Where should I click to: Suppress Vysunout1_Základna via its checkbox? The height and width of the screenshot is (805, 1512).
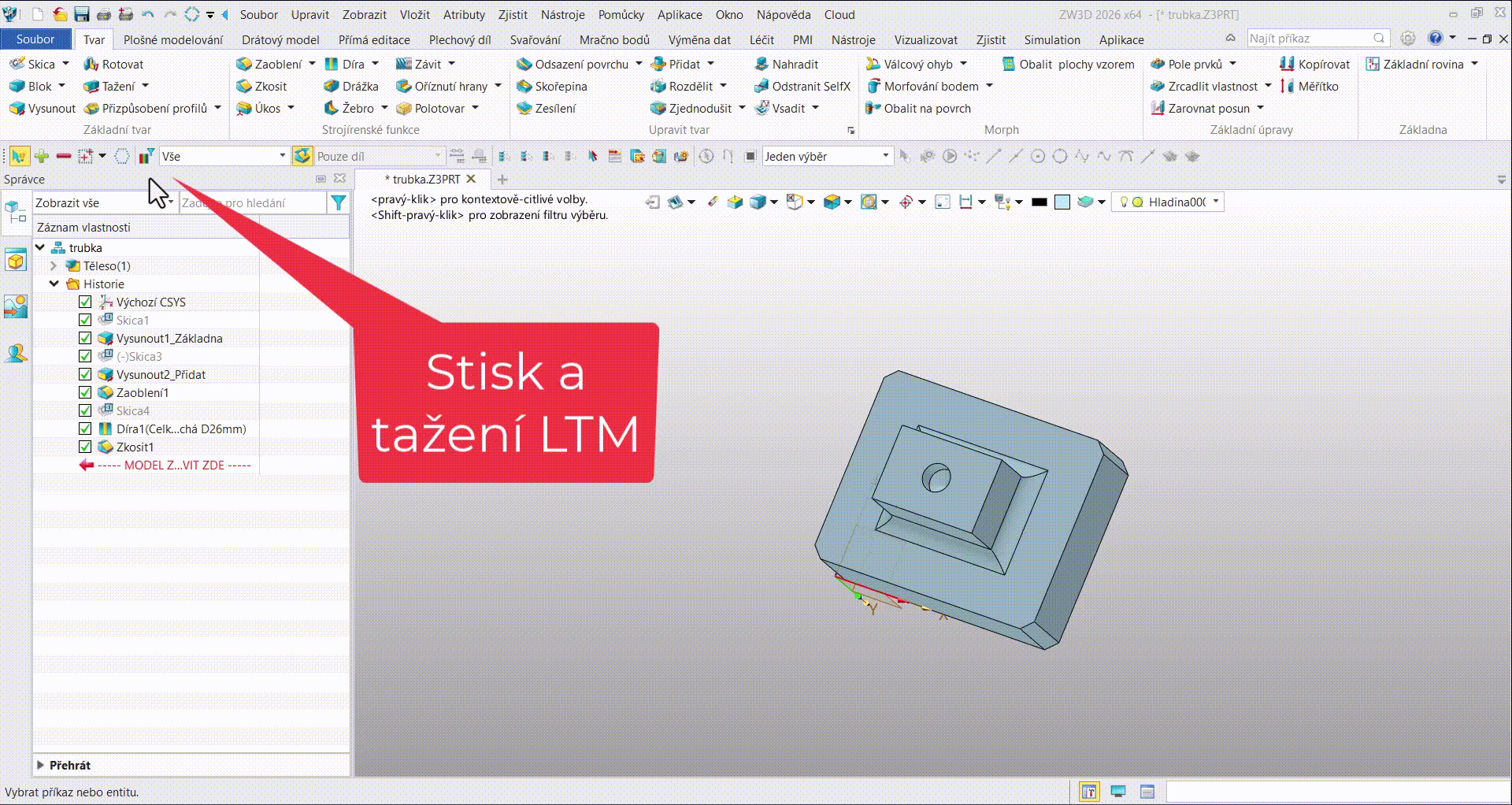point(85,338)
